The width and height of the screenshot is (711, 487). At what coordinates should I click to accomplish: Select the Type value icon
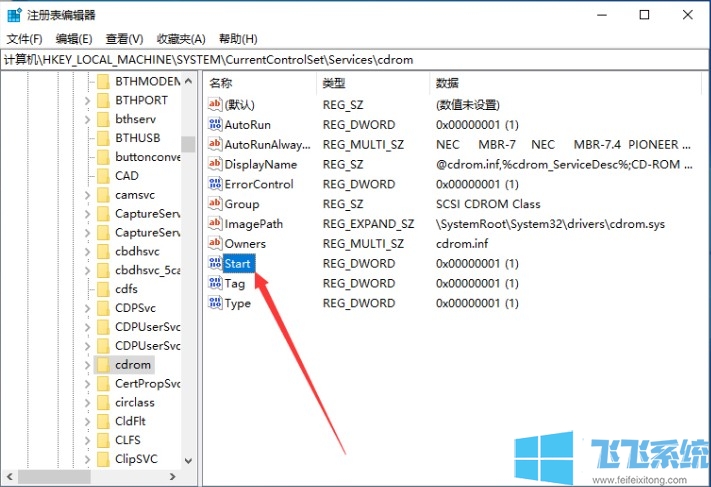click(x=214, y=303)
